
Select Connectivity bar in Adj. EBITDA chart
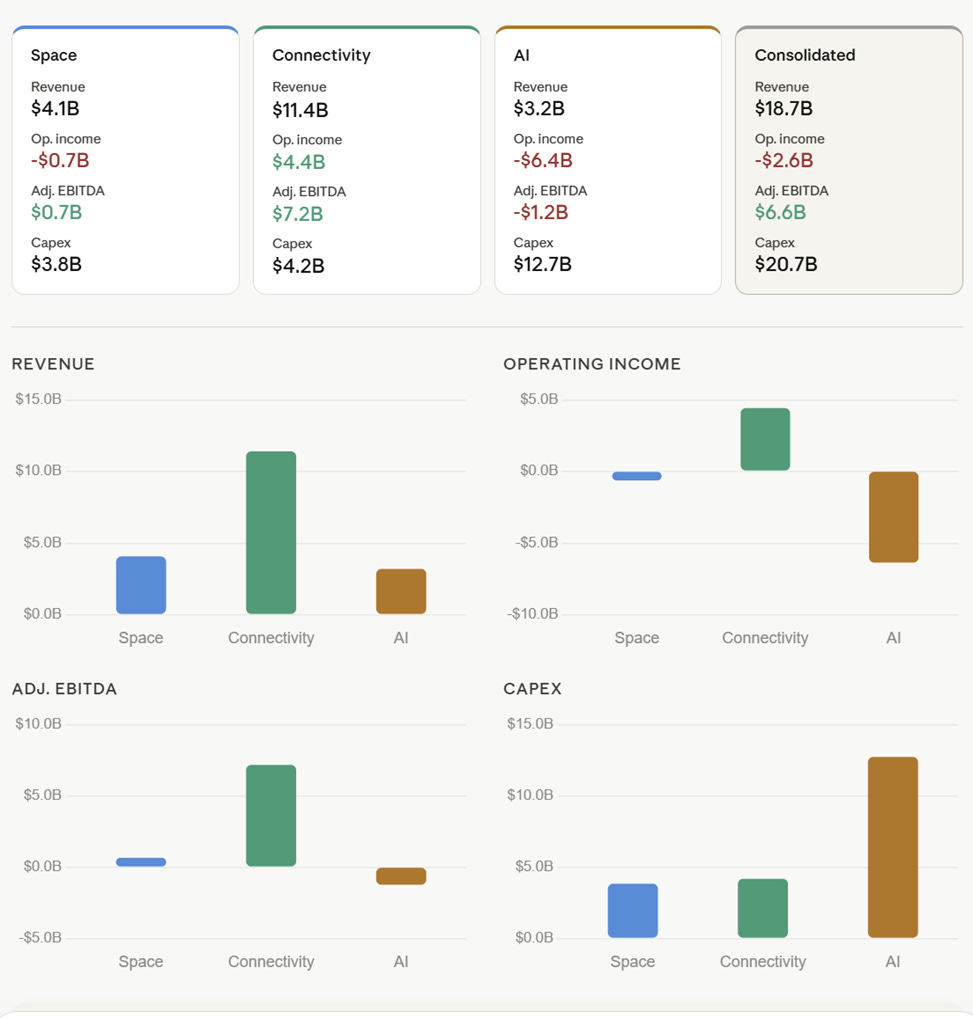(271, 816)
